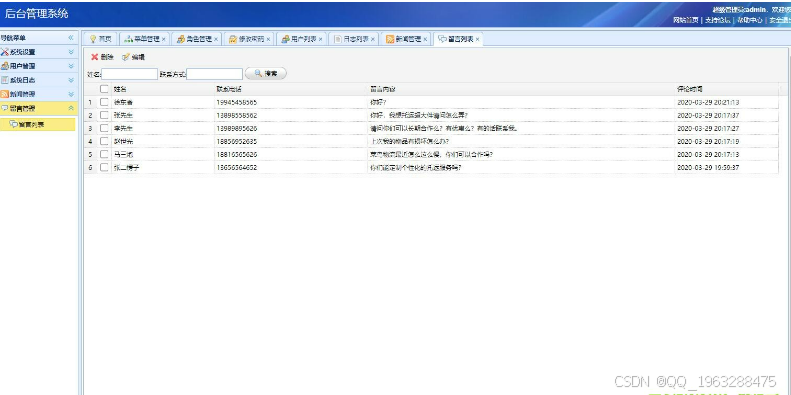Close the 修改密码 tab
The image size is (791, 395).
point(268,39)
